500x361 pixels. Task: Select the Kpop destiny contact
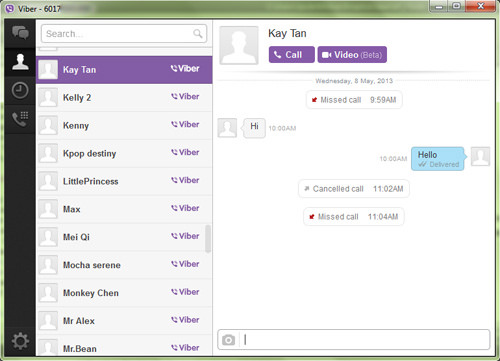(124, 153)
